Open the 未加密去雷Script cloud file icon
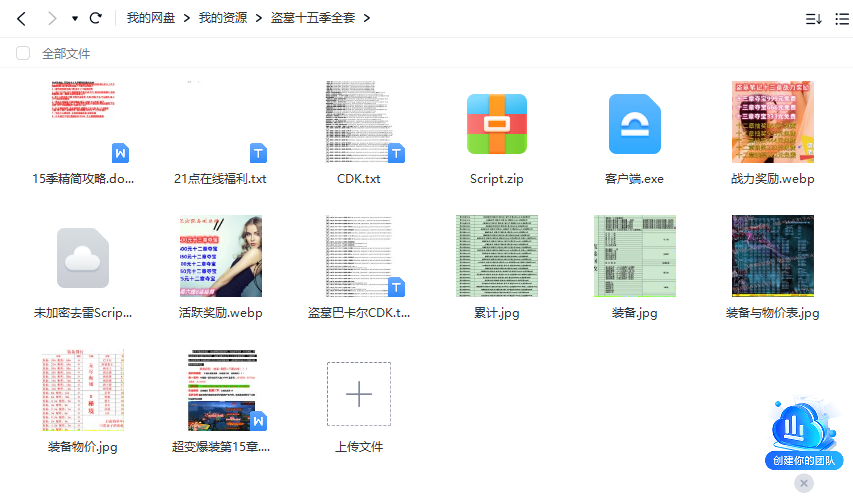This screenshot has width=853, height=504. tap(83, 257)
